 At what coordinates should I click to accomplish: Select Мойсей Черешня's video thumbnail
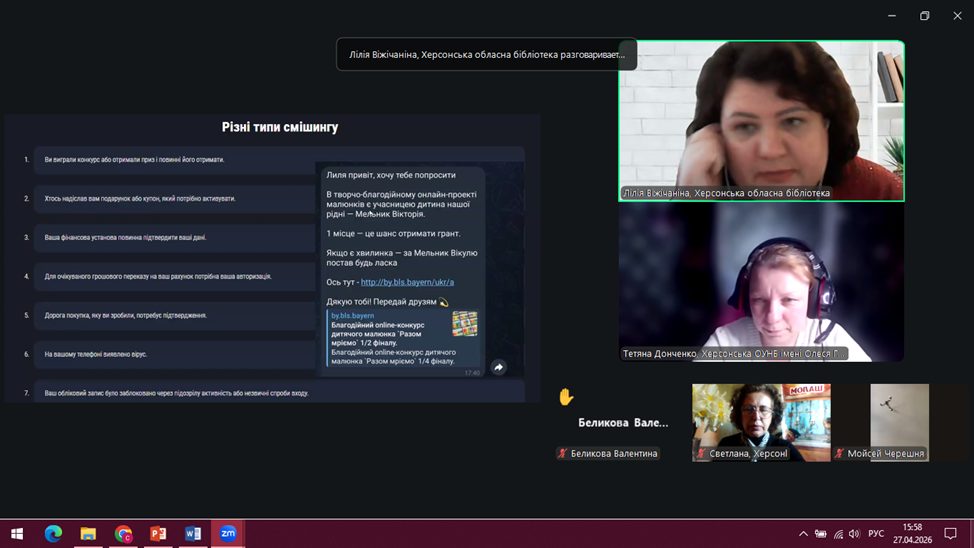coord(885,422)
